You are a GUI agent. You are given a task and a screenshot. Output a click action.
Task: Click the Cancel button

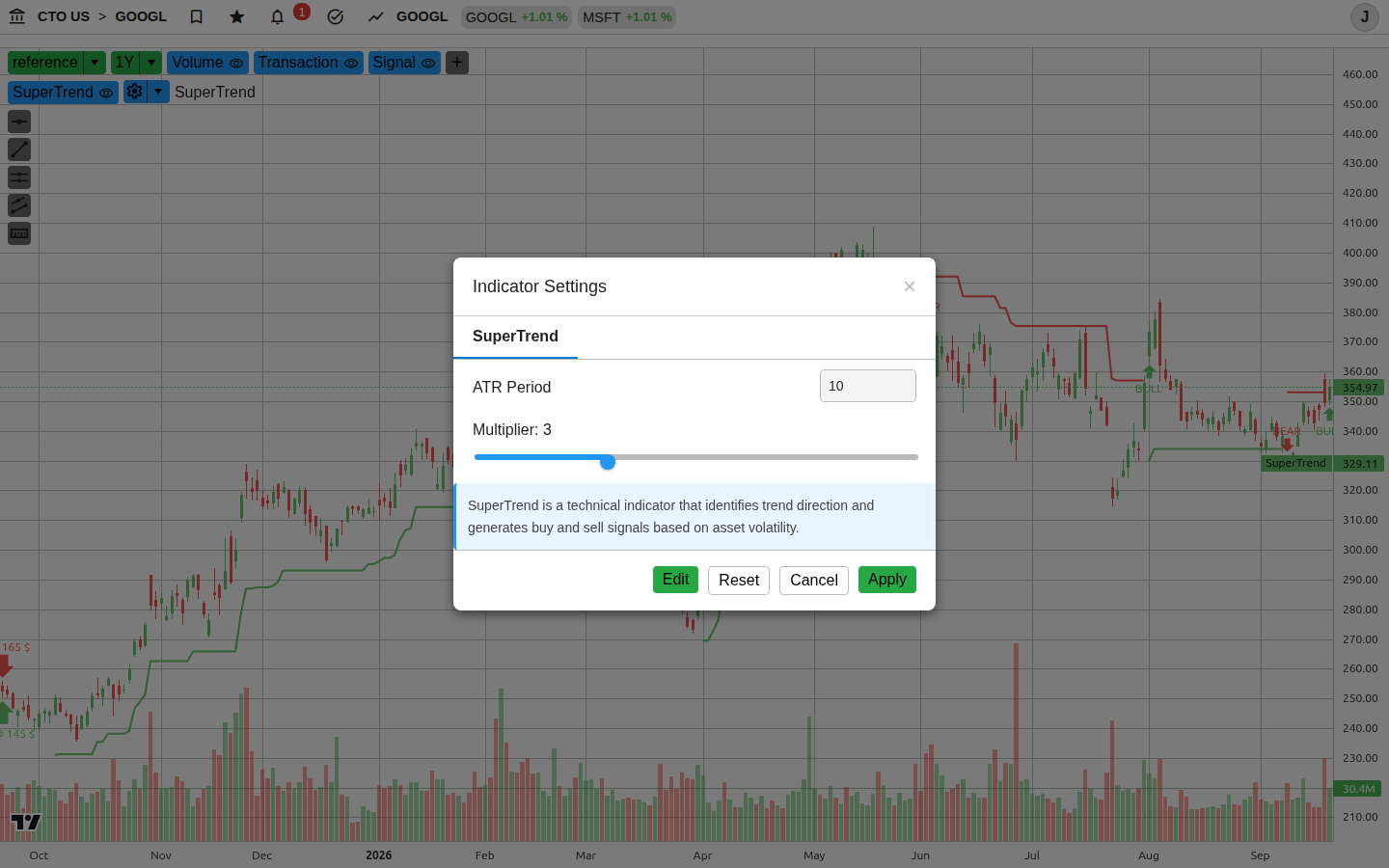(x=814, y=581)
